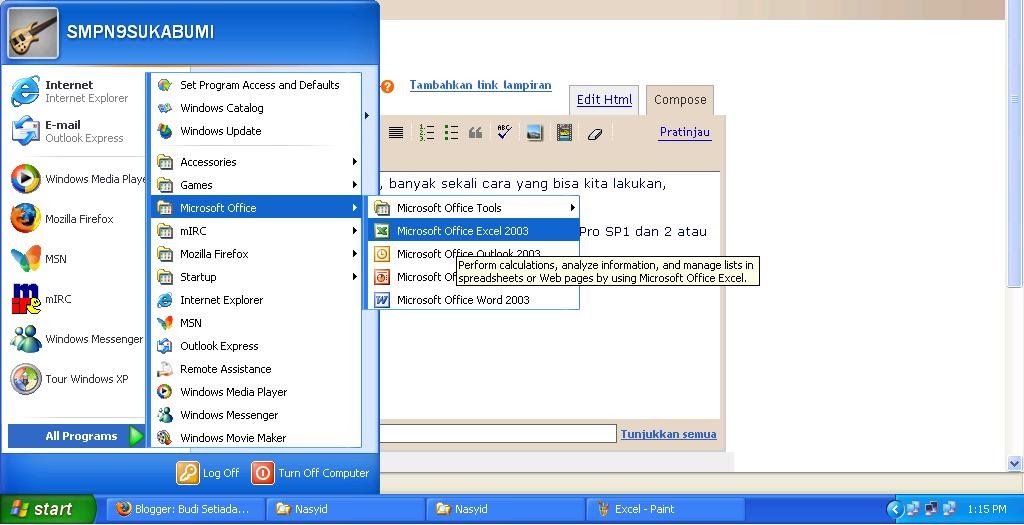Switch to Edit Html tab

604,100
